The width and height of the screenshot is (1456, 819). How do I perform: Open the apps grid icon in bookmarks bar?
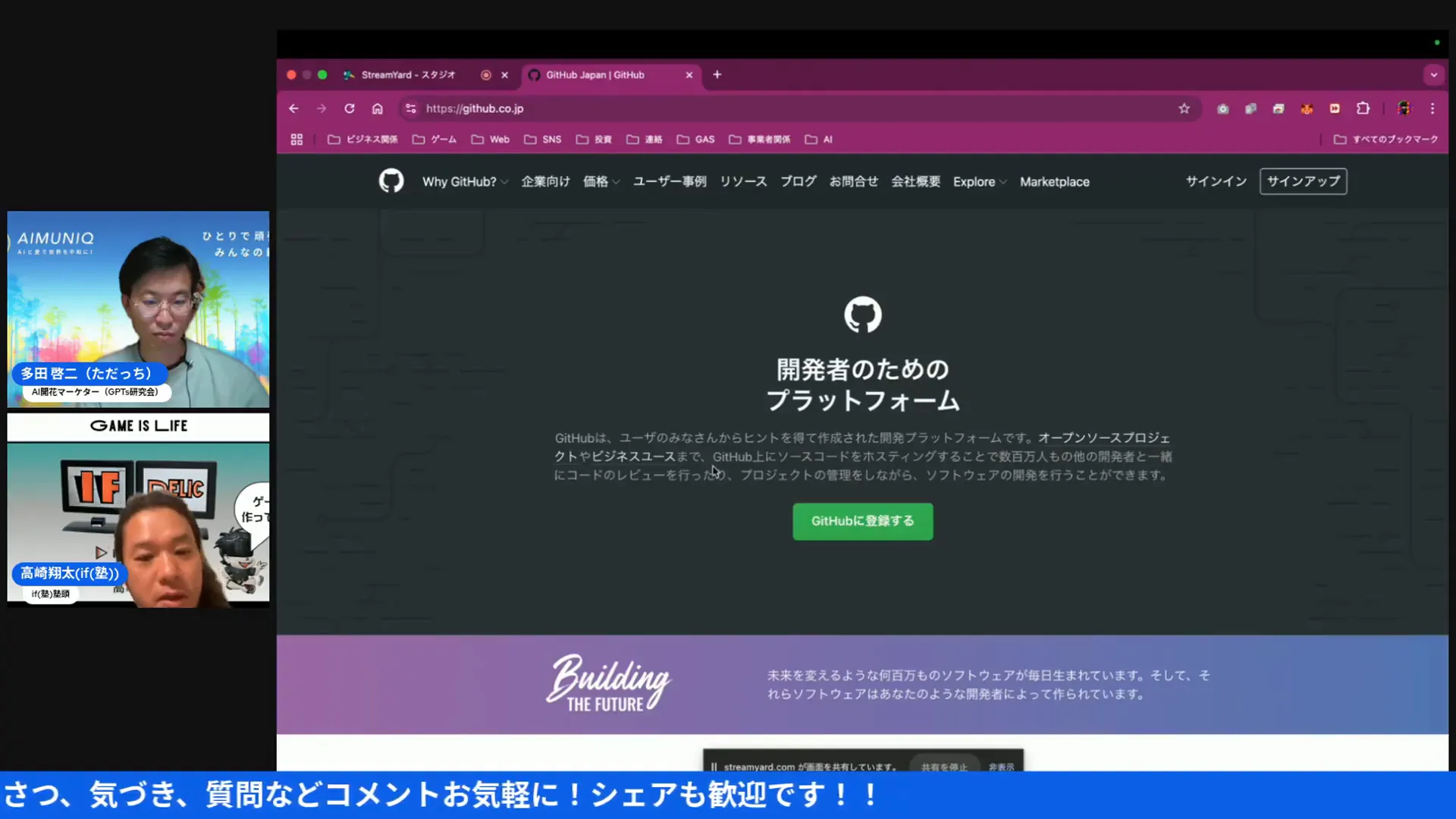(x=297, y=140)
